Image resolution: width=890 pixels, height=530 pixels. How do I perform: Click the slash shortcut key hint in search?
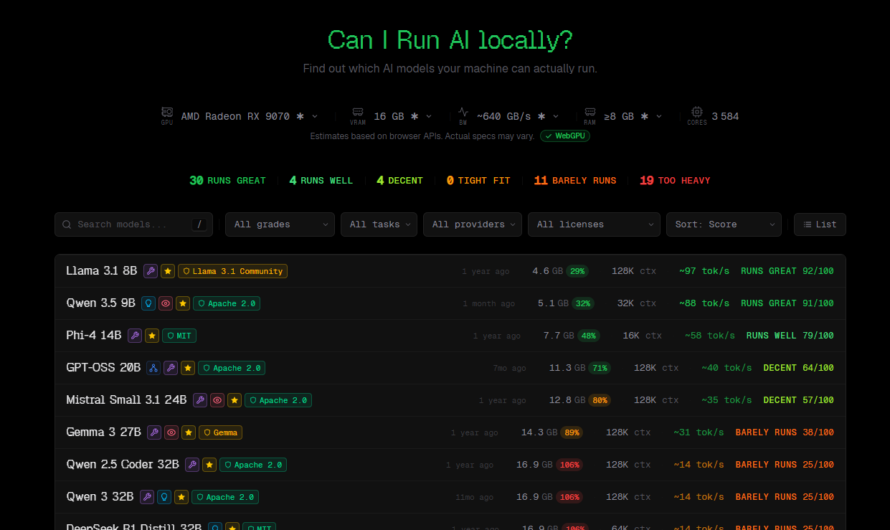[x=199, y=225]
